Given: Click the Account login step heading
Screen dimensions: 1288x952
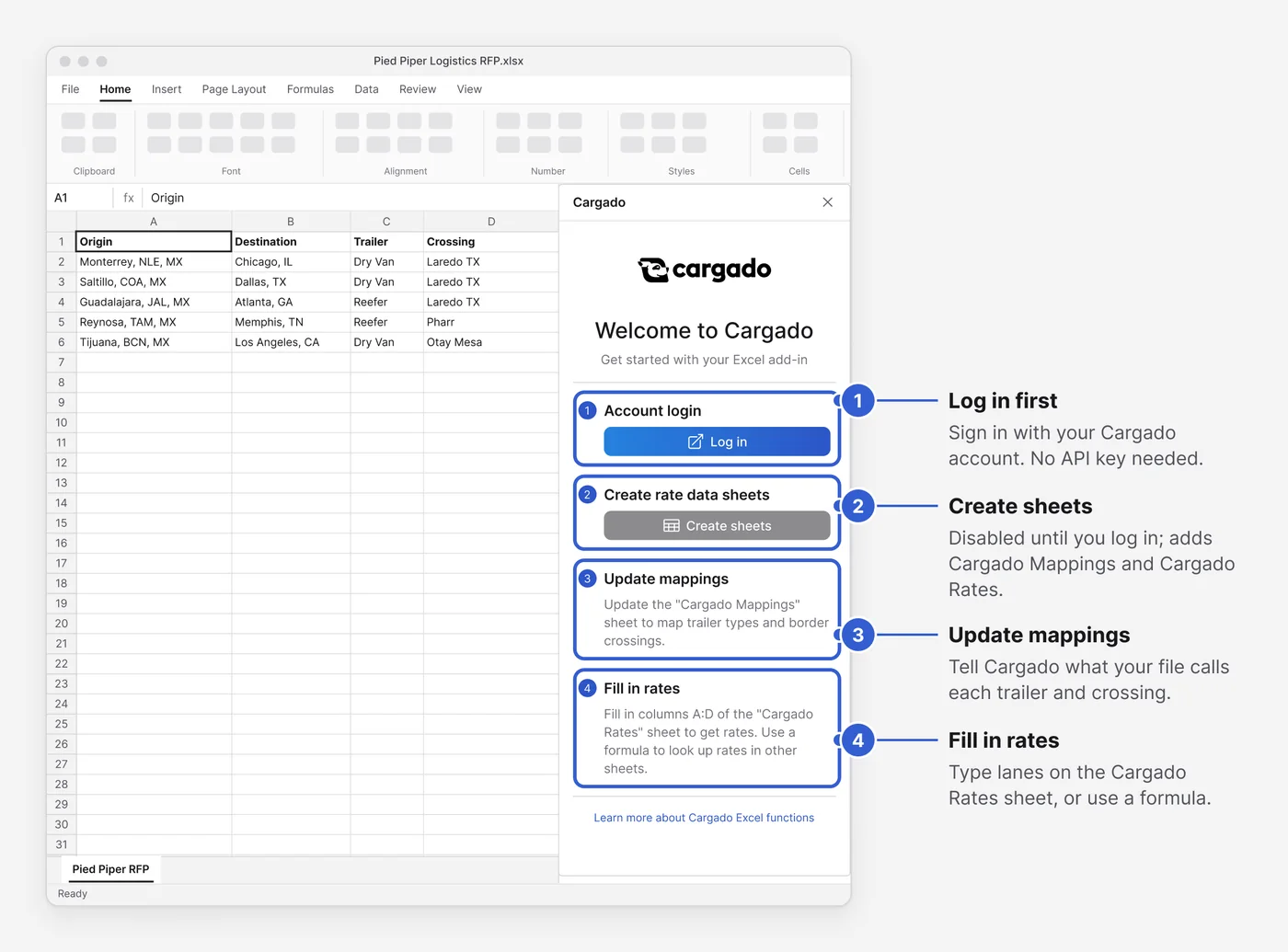Looking at the screenshot, I should pyautogui.click(x=652, y=411).
